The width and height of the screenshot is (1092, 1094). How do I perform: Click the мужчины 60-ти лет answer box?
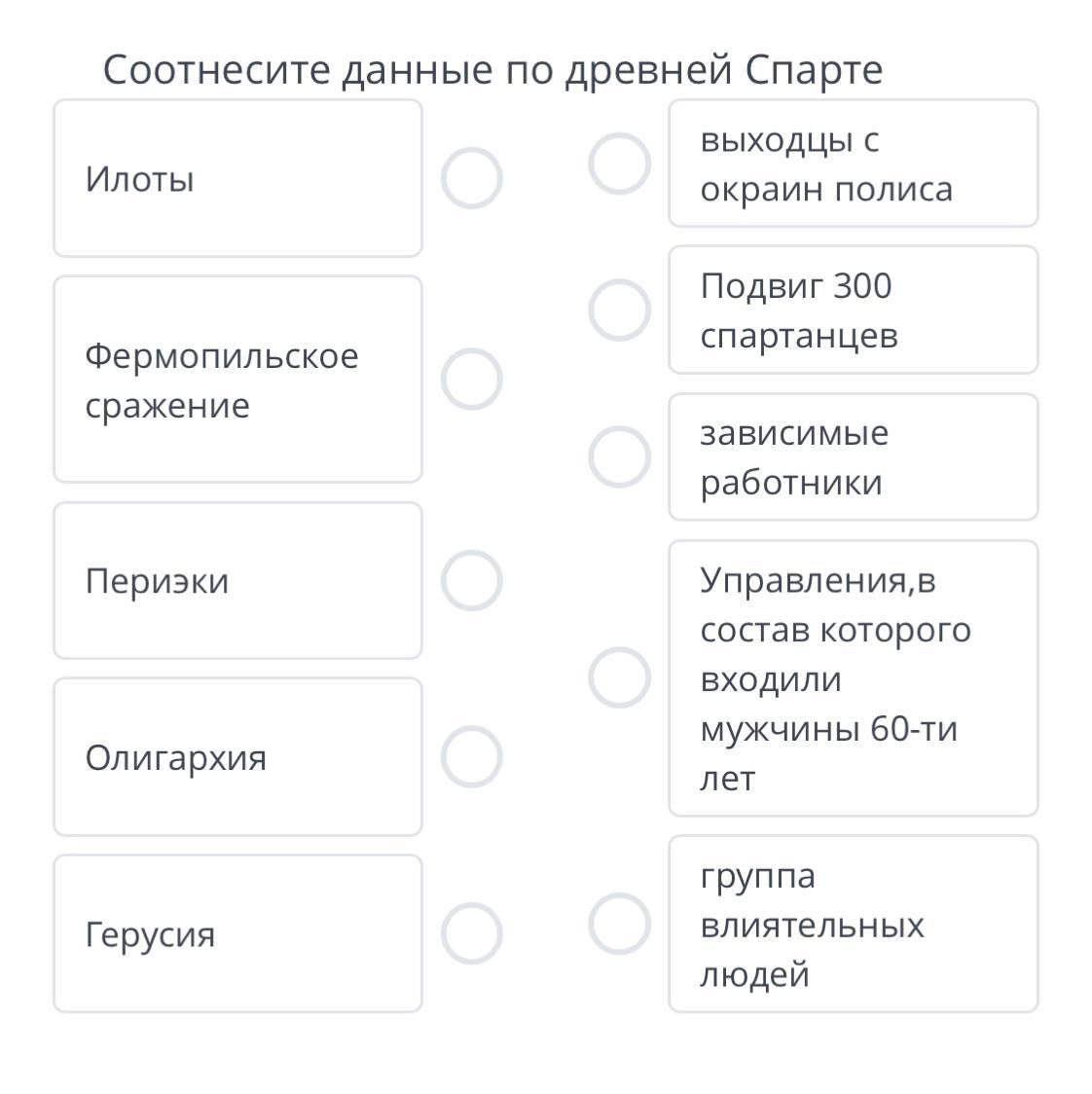tap(853, 677)
